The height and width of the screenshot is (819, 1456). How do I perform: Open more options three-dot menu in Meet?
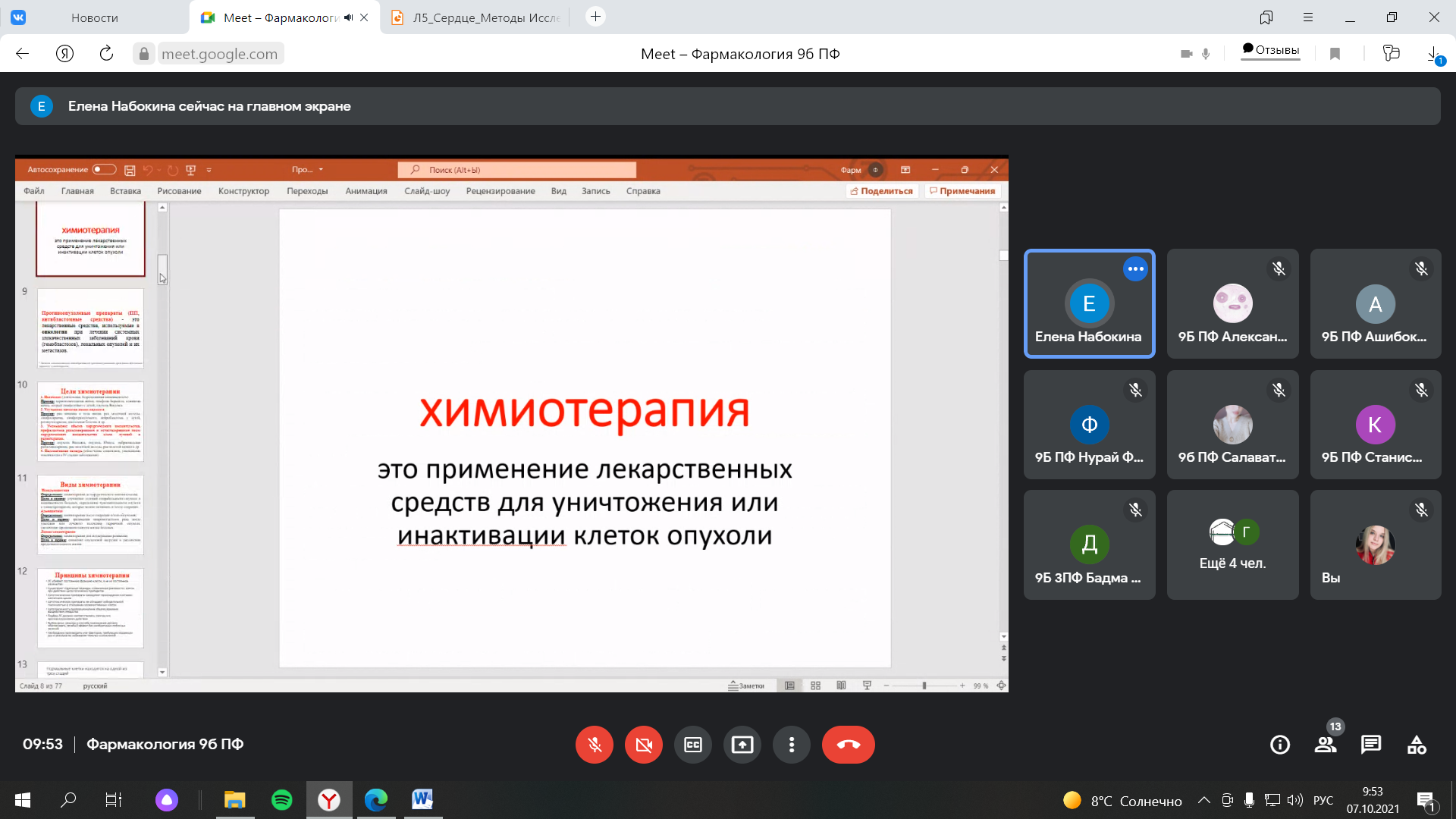[792, 745]
